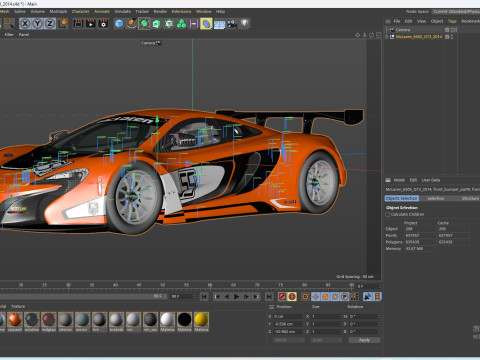Step to previous frame
The width and height of the screenshot is (480, 360).
(227, 296)
